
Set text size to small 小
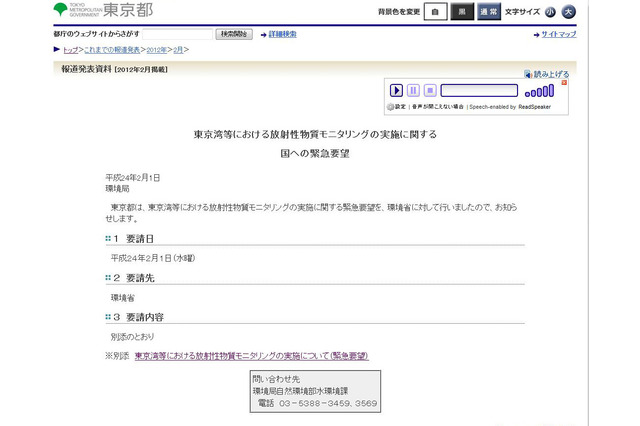(x=550, y=12)
